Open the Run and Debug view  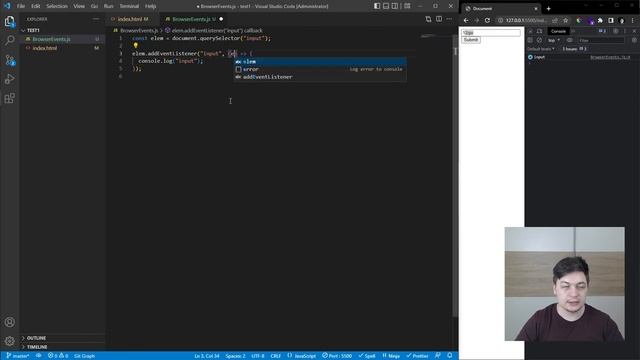coord(9,79)
